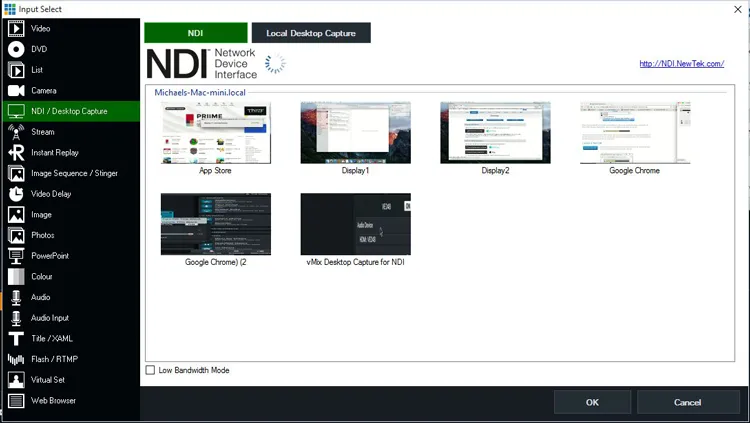Open the Video Delay clock icon
Viewport: 750px width, 423px height.
tap(16, 194)
